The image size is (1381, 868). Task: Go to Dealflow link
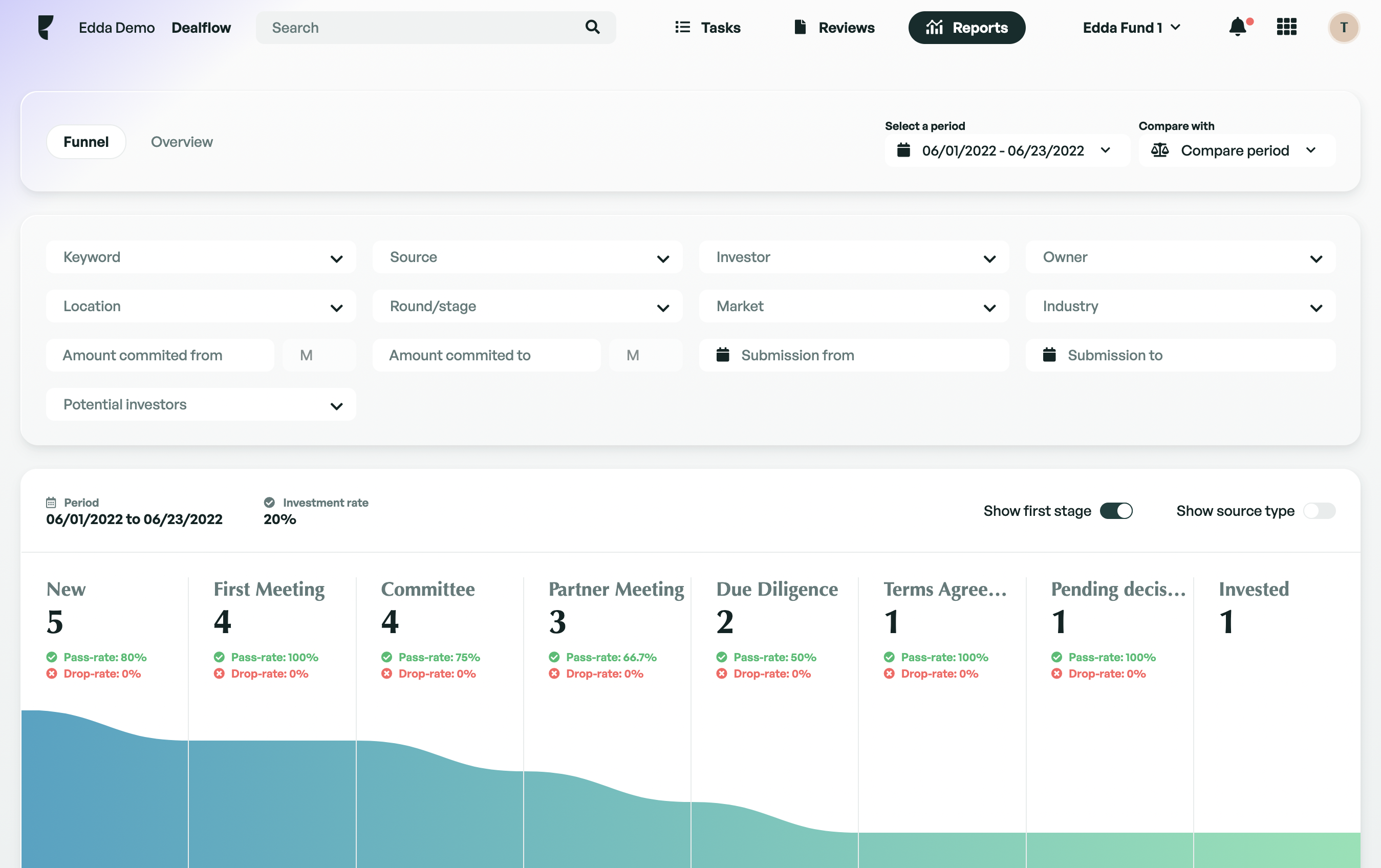pyautogui.click(x=201, y=28)
